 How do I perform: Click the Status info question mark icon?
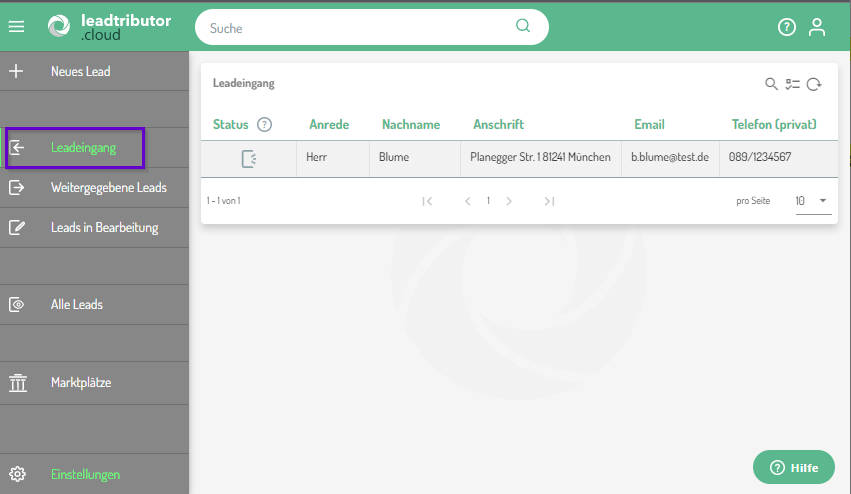(264, 125)
